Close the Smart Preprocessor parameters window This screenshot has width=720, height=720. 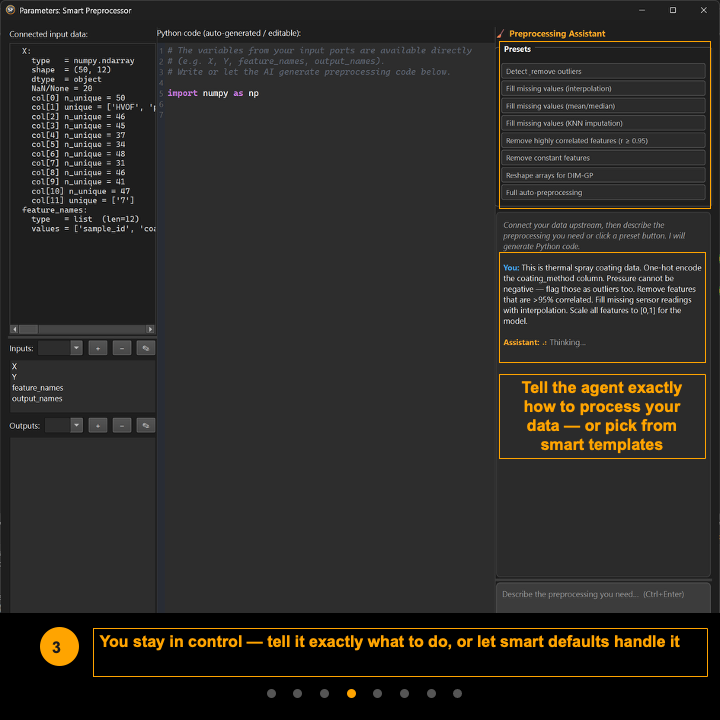pyautogui.click(x=703, y=10)
